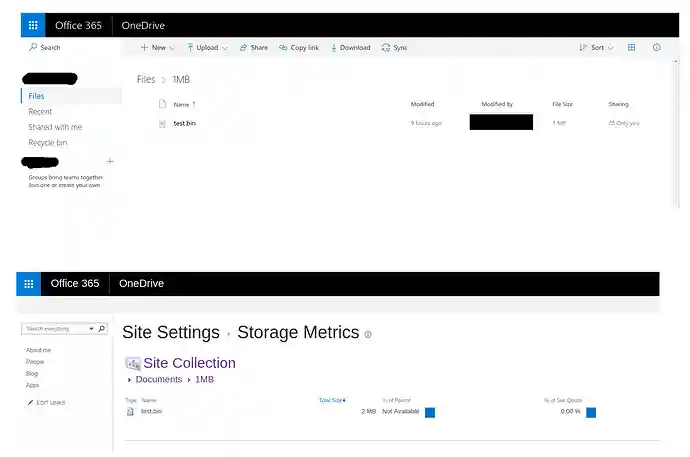The height and width of the screenshot is (457, 690).
Task: Click the 1MB breadcrumb under Site Collection
Action: pos(205,379)
